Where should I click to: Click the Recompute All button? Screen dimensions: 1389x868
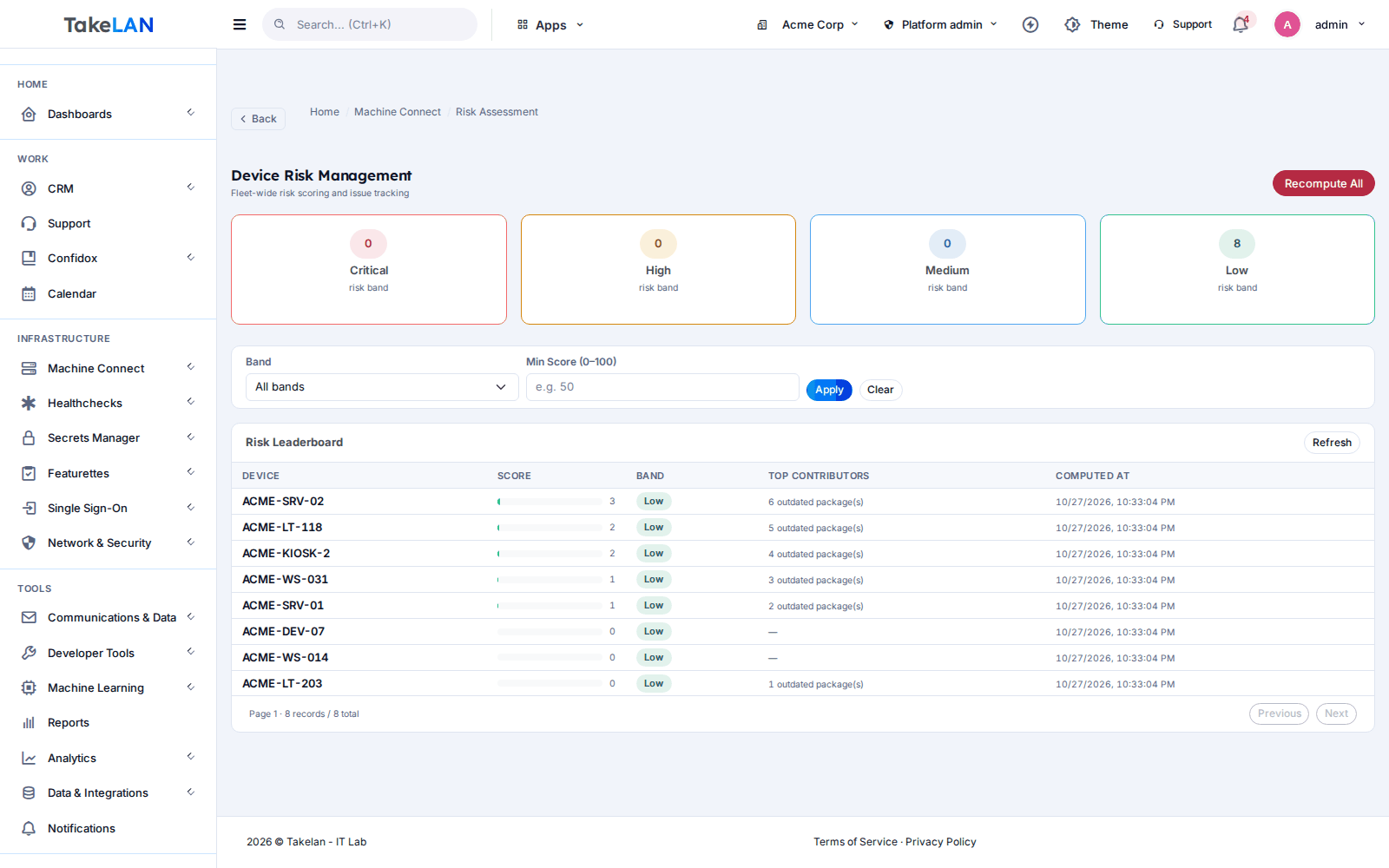coord(1323,183)
